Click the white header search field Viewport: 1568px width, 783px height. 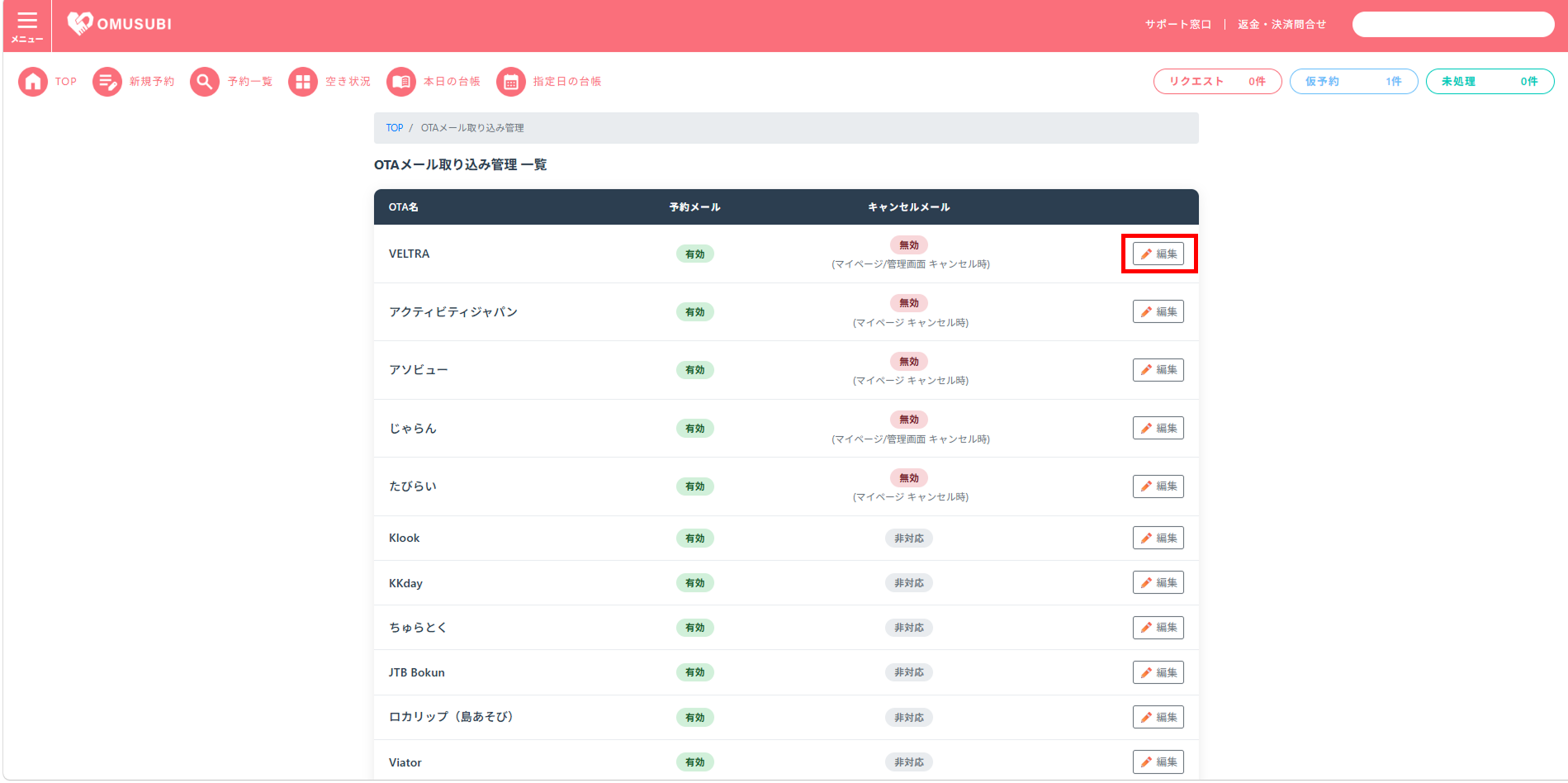pyautogui.click(x=1453, y=25)
